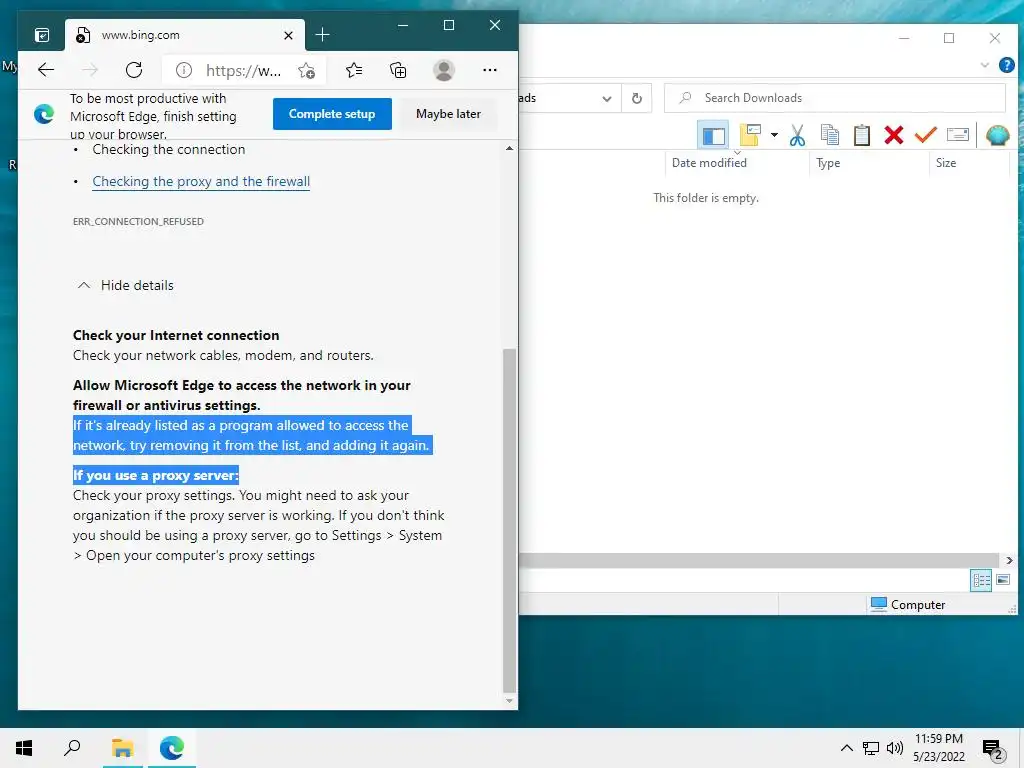
Task: Collapse the Hide details section
Action: point(126,285)
